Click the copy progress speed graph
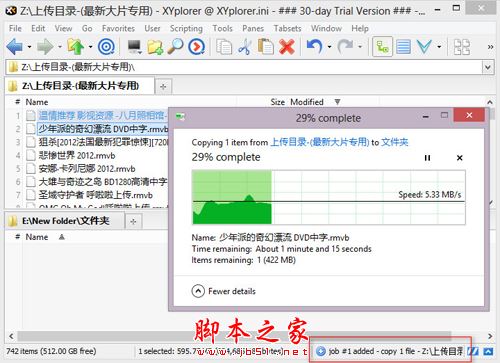 (329, 197)
